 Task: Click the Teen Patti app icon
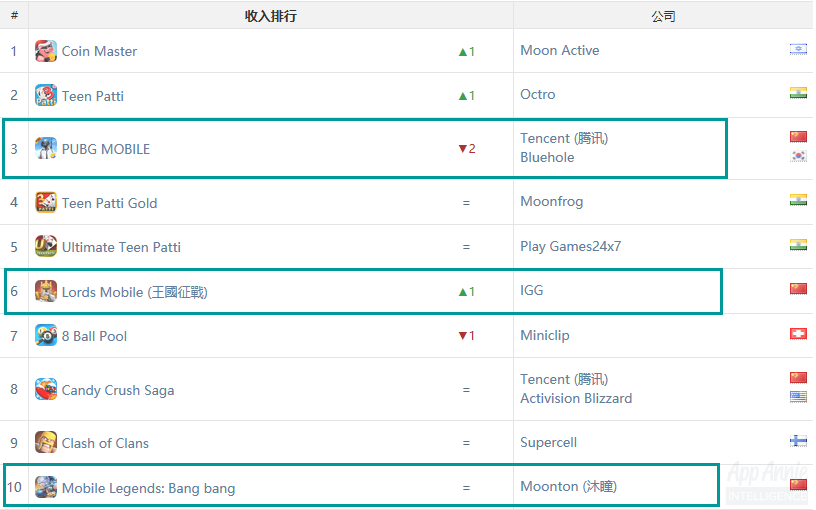click(46, 95)
